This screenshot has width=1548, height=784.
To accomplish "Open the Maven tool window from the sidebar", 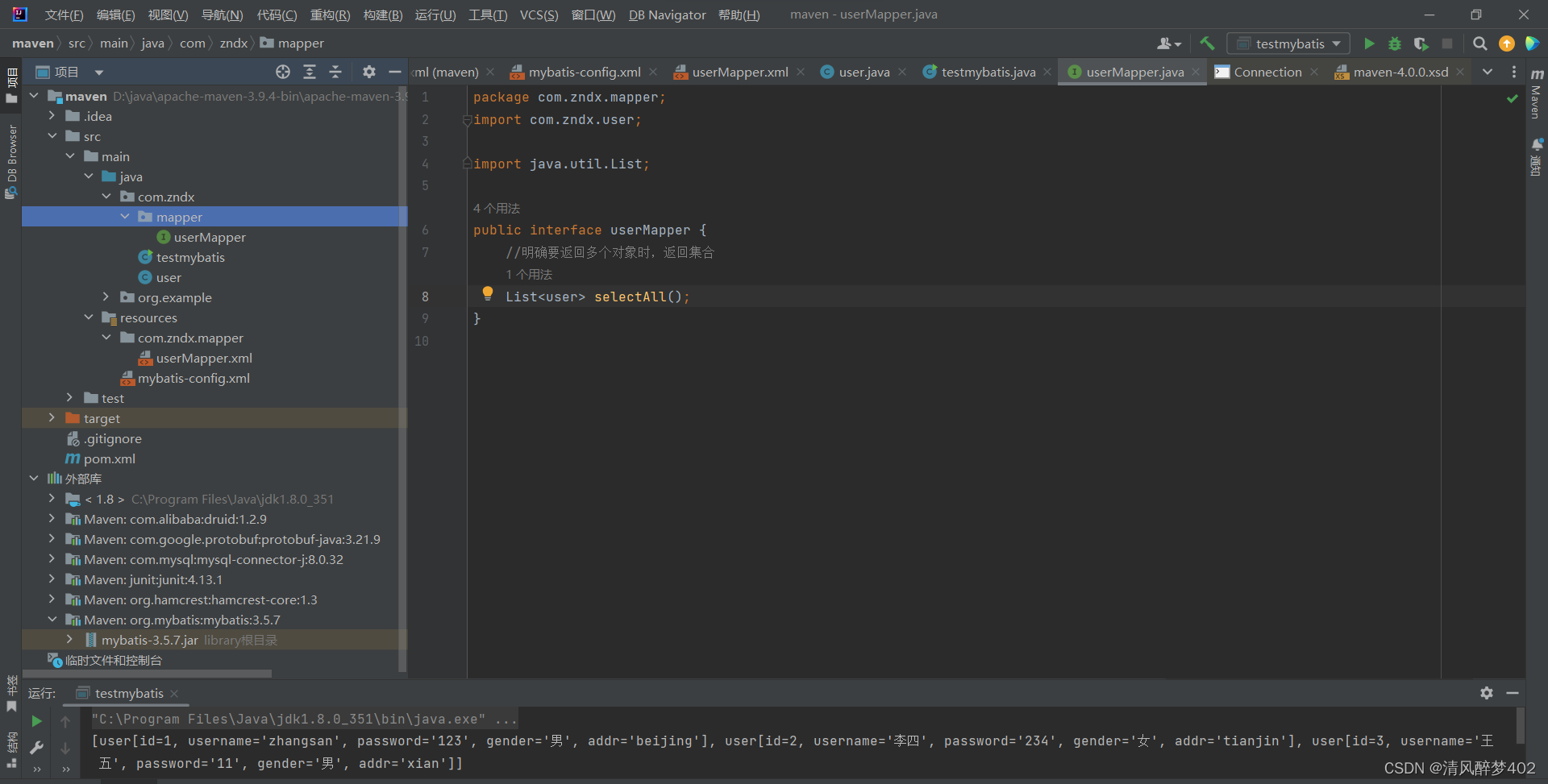I will click(1537, 94).
